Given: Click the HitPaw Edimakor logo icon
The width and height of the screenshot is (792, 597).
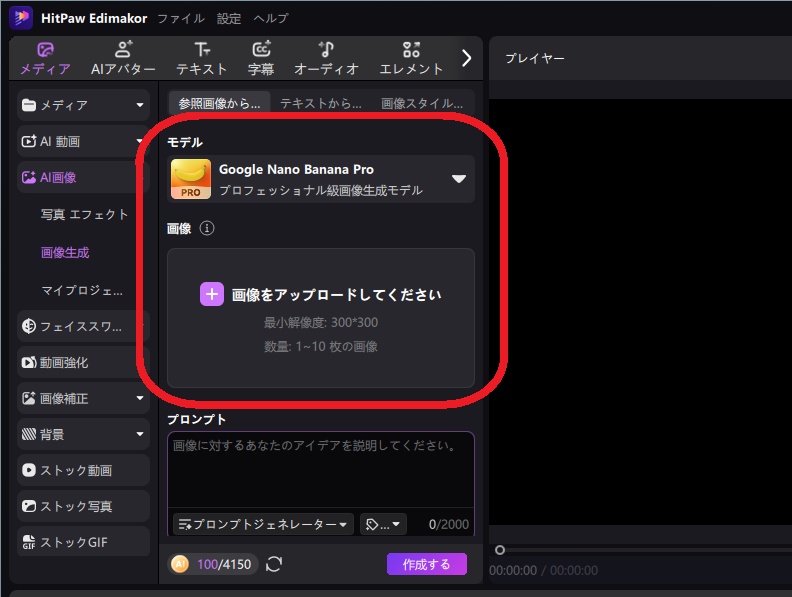Looking at the screenshot, I should tap(21, 18).
